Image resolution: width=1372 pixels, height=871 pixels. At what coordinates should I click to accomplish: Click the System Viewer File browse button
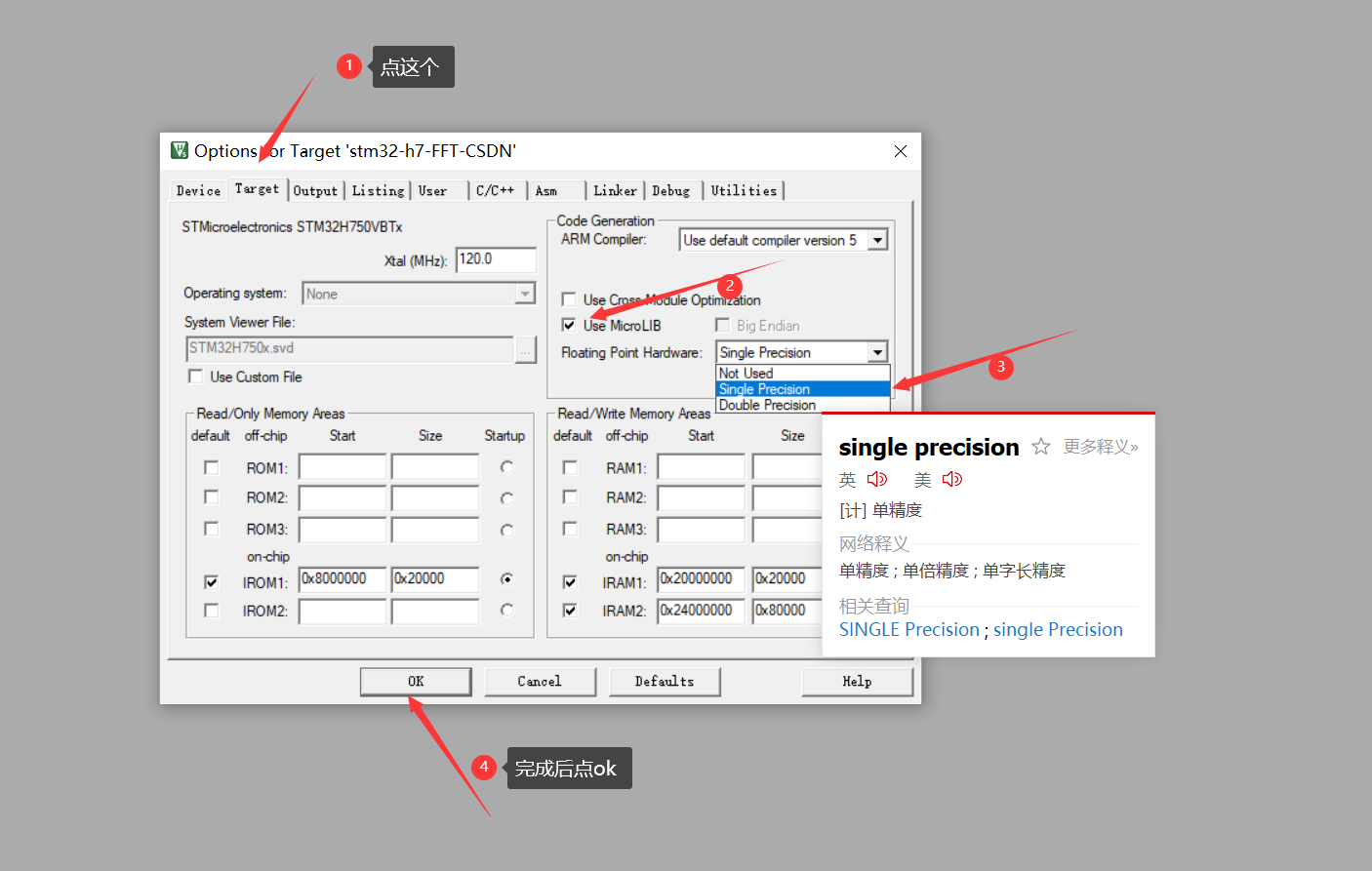(x=525, y=349)
